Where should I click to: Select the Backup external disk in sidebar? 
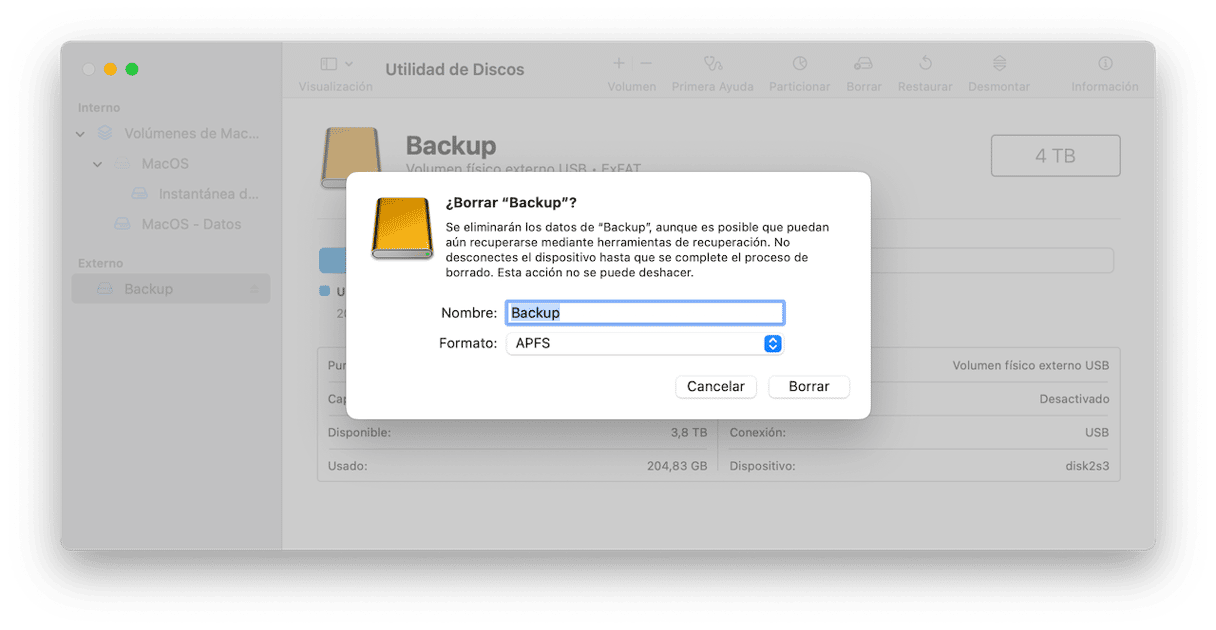tap(148, 289)
